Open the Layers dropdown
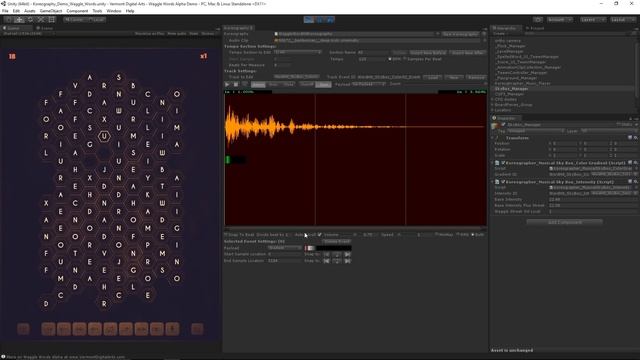This screenshot has width=640, height=360. (x=592, y=20)
